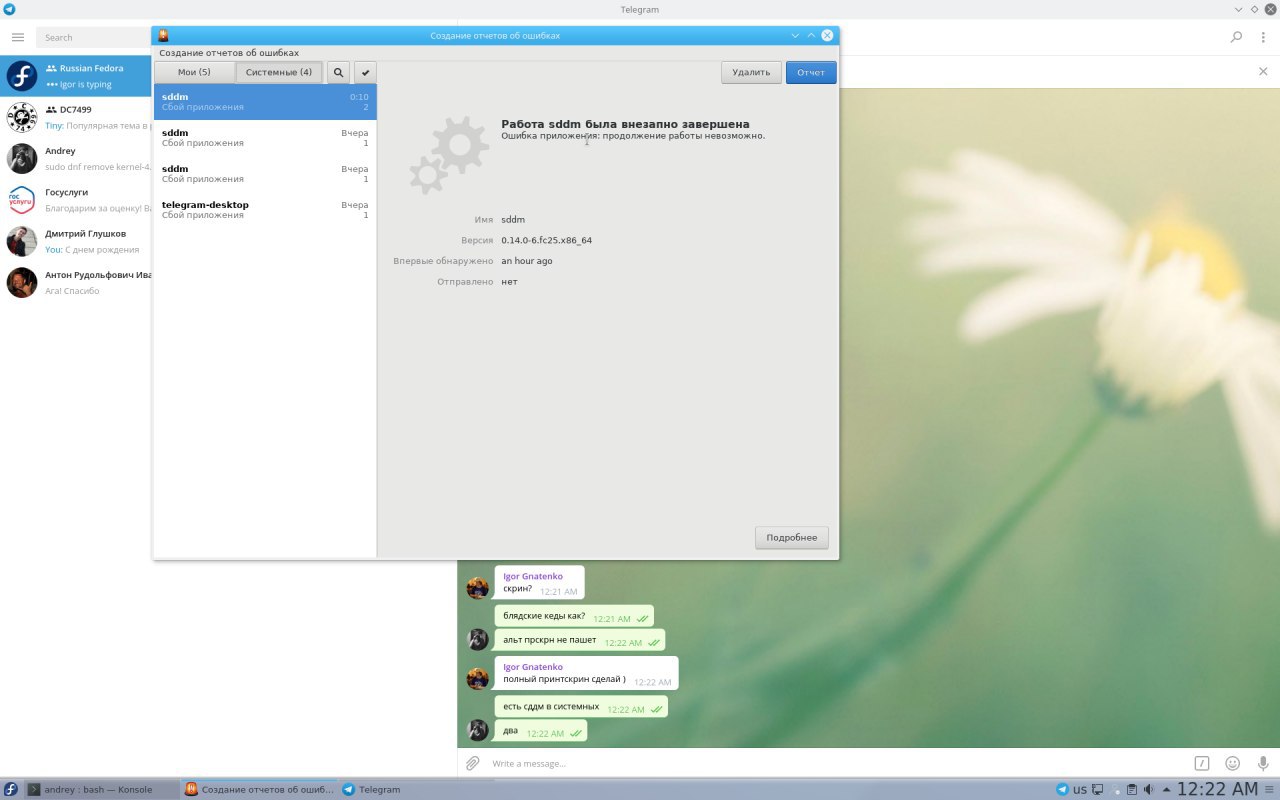The image size is (1280, 800).
Task: Click the Telegram window title bar icon
Action: (x=9, y=9)
